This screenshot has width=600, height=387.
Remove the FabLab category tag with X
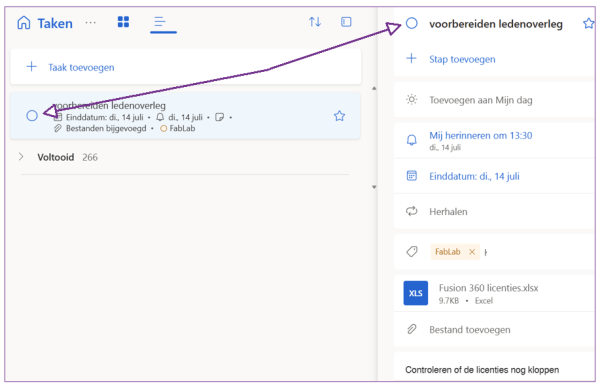(x=472, y=252)
